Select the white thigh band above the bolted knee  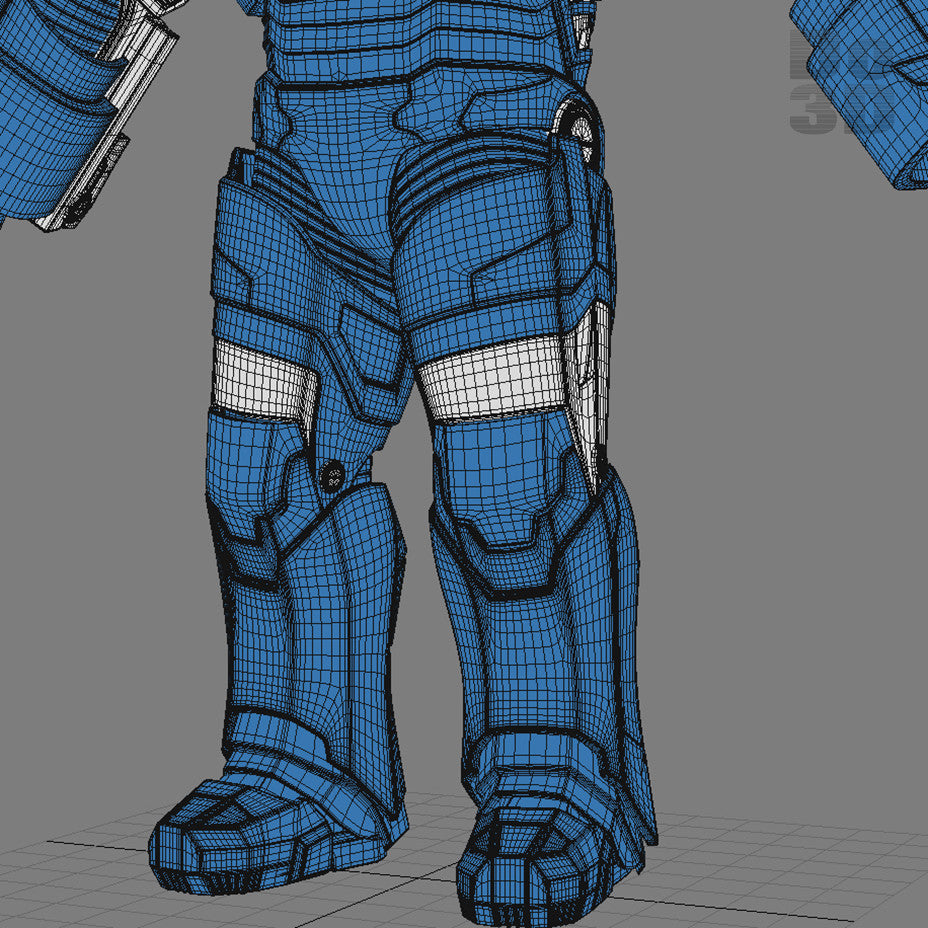click(264, 383)
